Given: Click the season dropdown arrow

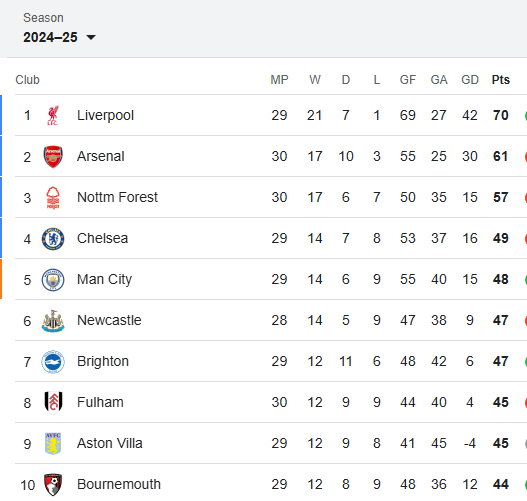Looking at the screenshot, I should [x=91, y=37].
